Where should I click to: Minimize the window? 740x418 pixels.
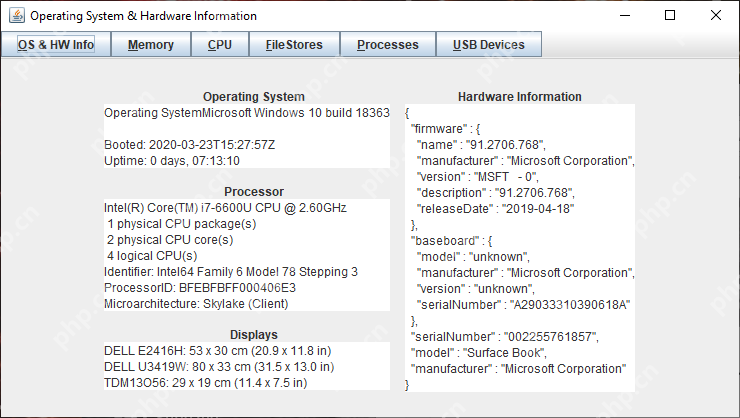point(625,15)
